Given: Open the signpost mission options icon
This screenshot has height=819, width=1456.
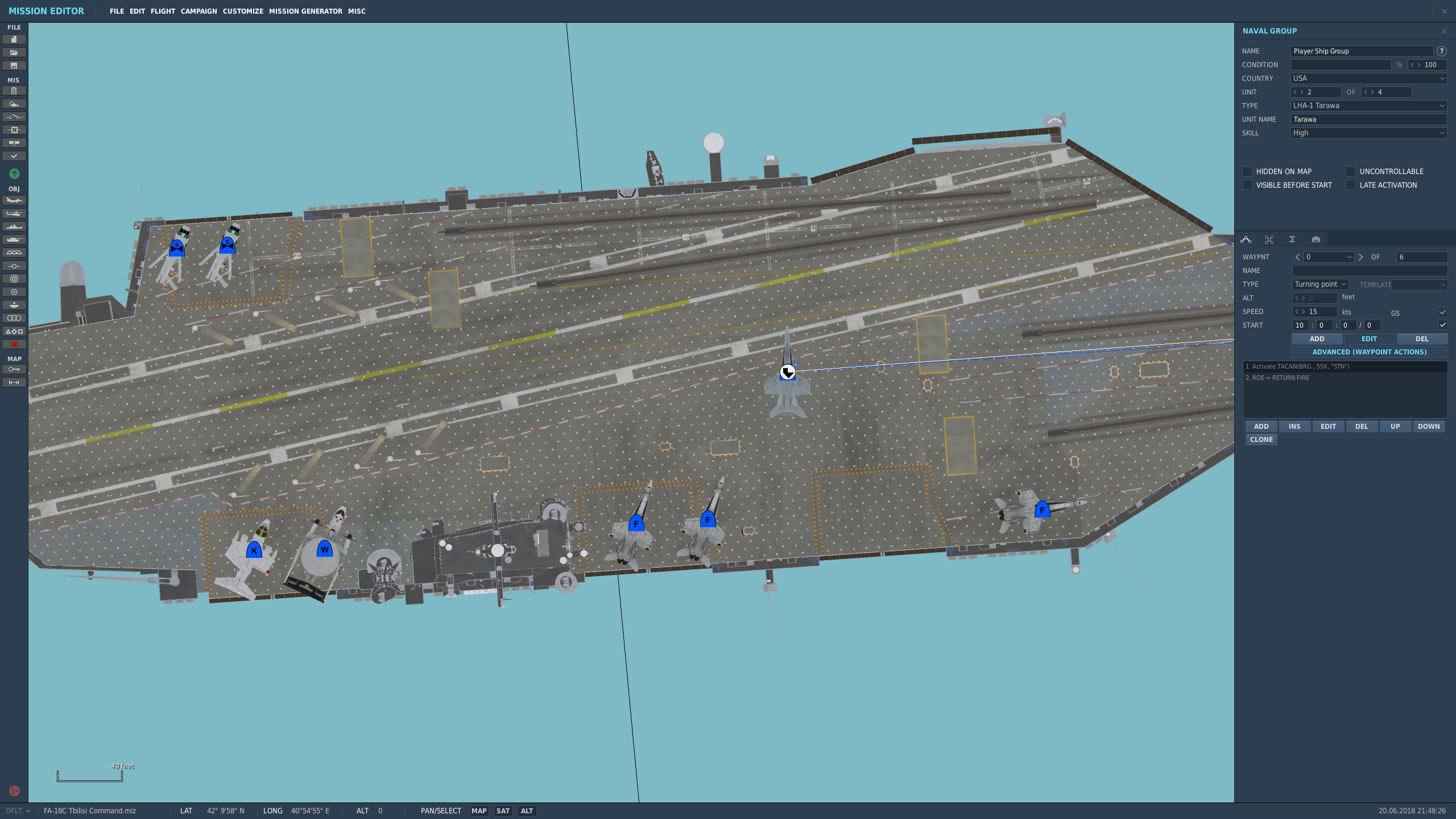Looking at the screenshot, I should pos(14,143).
